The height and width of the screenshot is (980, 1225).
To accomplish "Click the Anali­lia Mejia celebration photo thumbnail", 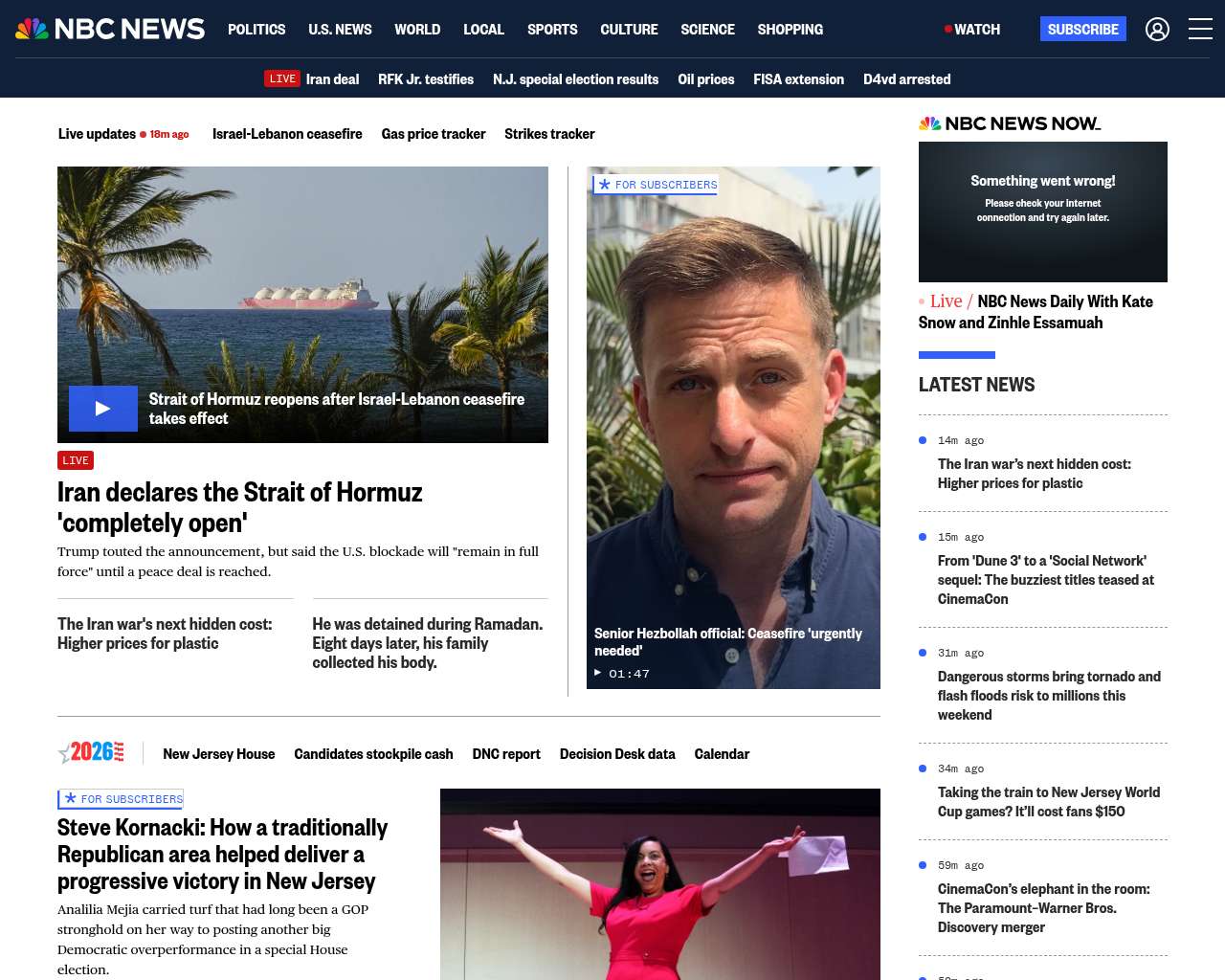I will [659, 883].
